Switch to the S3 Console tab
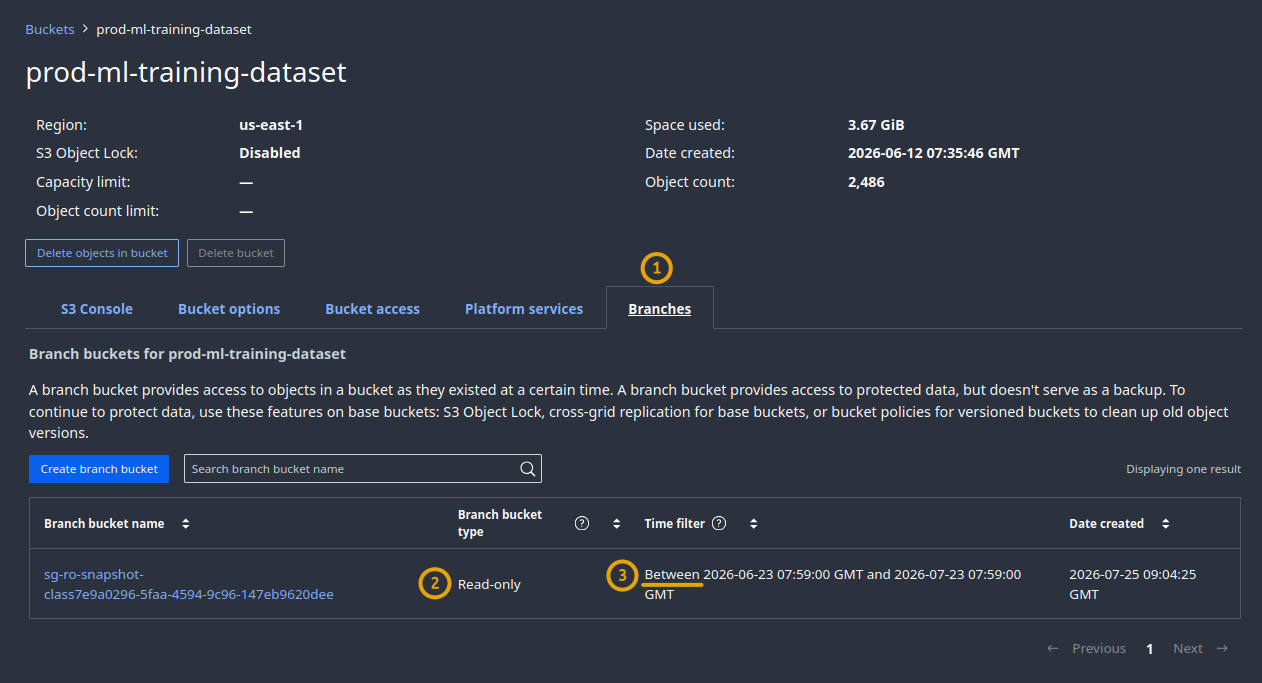1262x683 pixels. click(x=97, y=309)
